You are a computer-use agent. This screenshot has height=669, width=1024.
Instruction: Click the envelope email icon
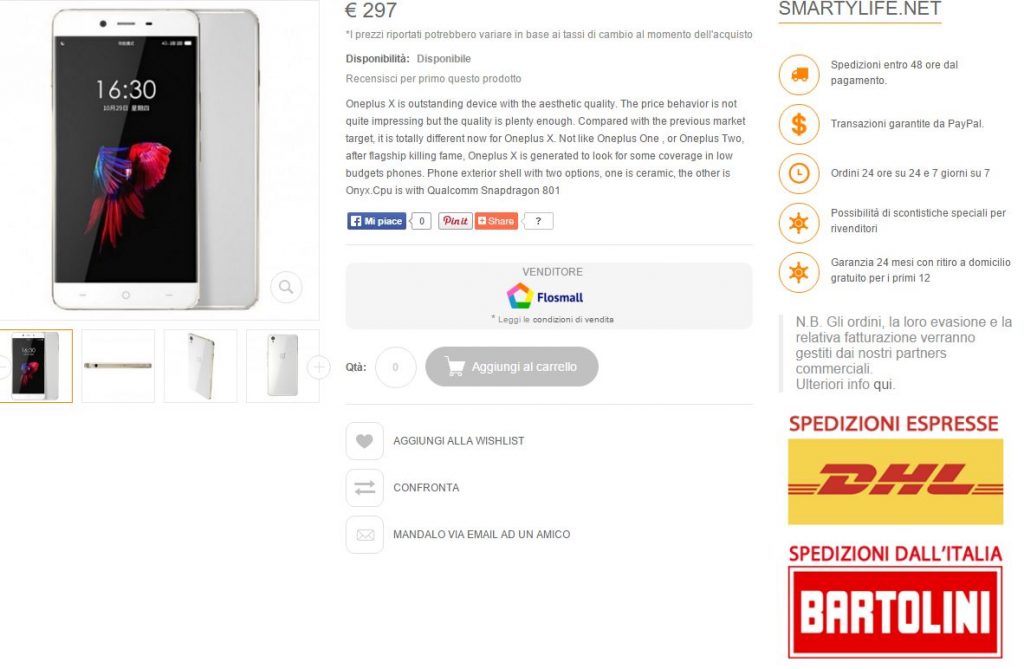[x=364, y=534]
